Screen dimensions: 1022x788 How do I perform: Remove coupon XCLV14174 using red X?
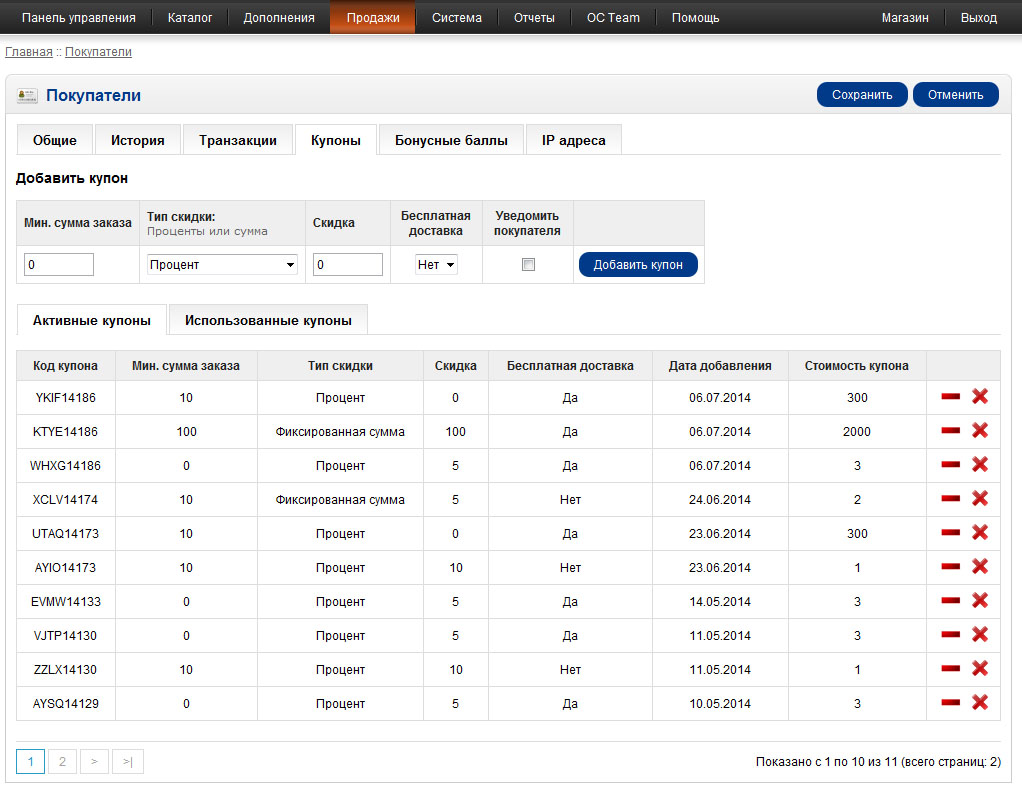click(980, 499)
